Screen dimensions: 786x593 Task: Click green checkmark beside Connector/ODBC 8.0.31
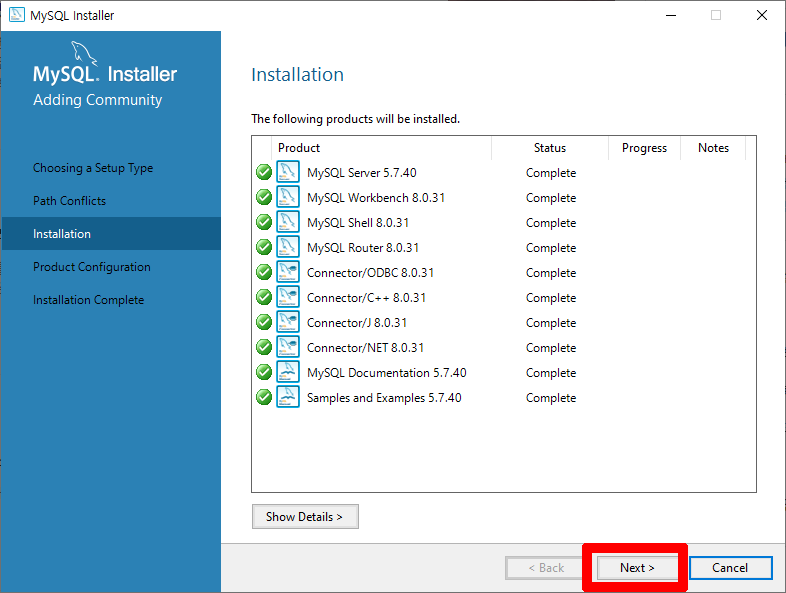(x=264, y=272)
